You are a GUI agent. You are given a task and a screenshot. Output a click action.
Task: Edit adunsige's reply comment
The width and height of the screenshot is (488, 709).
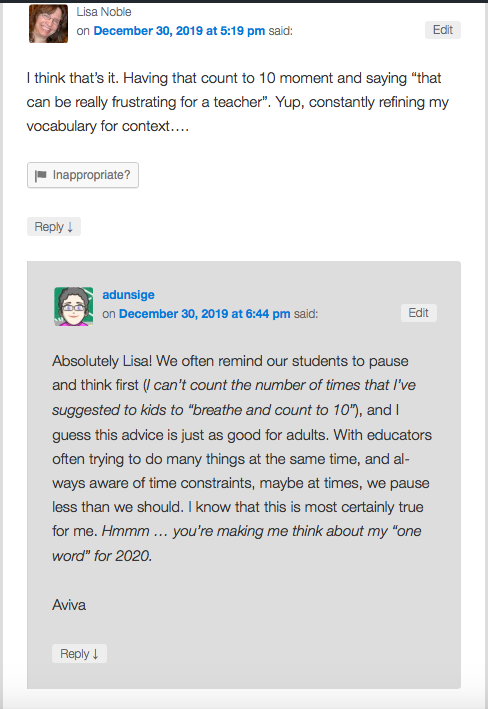coord(419,313)
